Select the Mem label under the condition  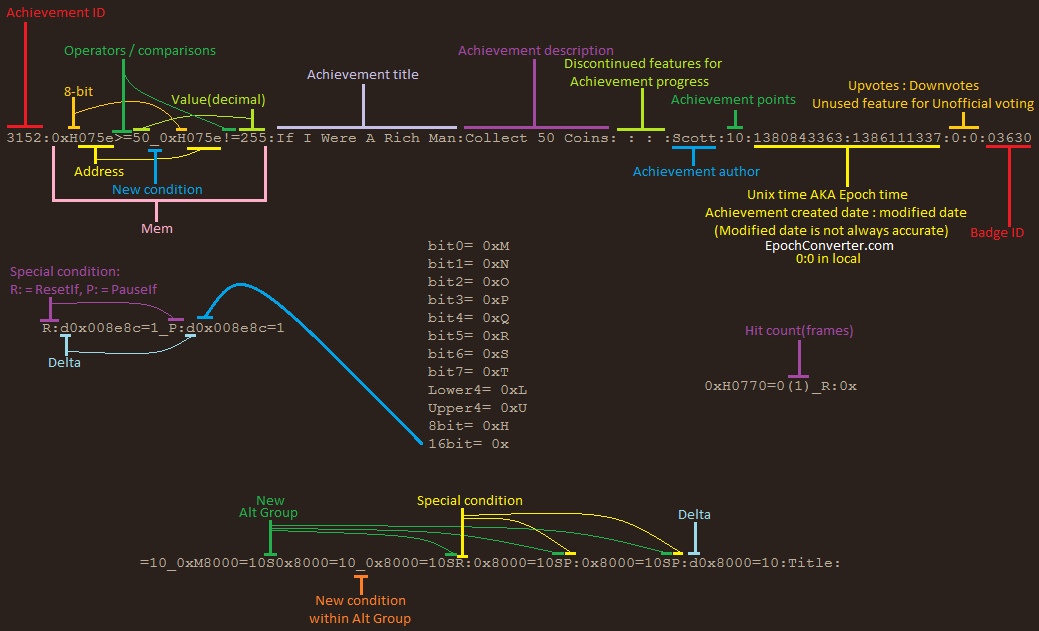[157, 228]
